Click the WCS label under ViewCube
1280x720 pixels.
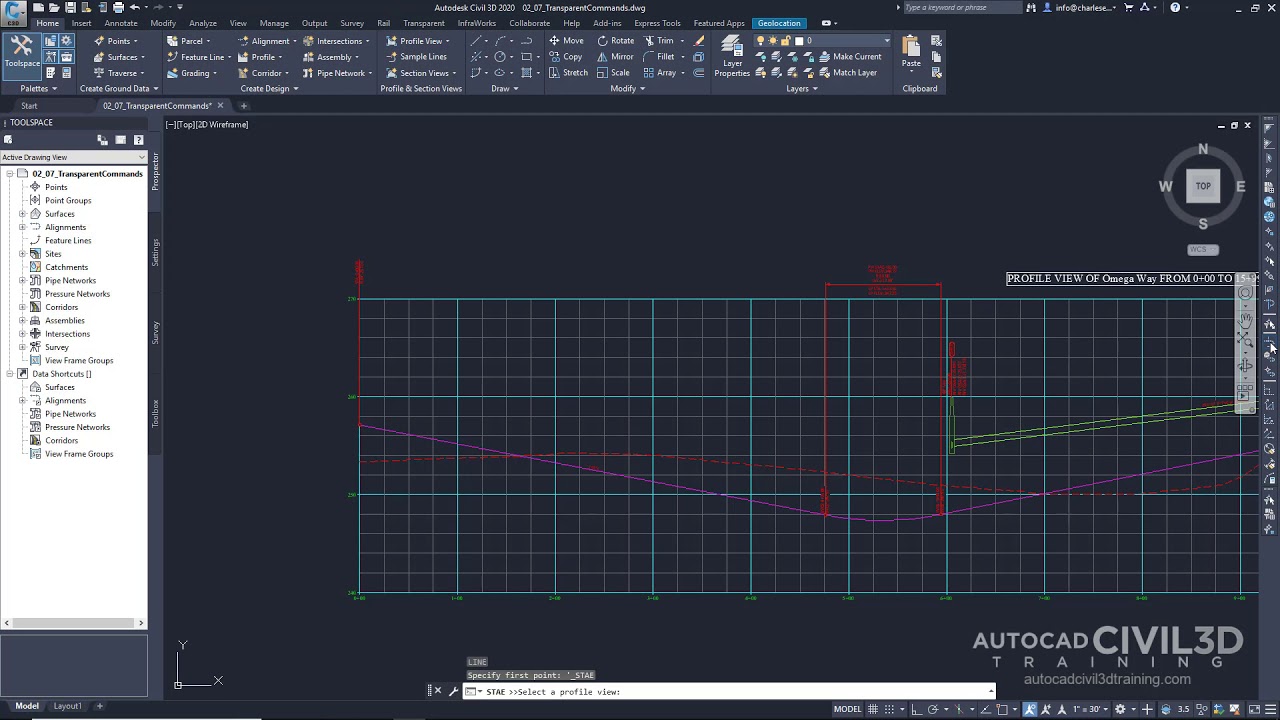pos(1202,250)
